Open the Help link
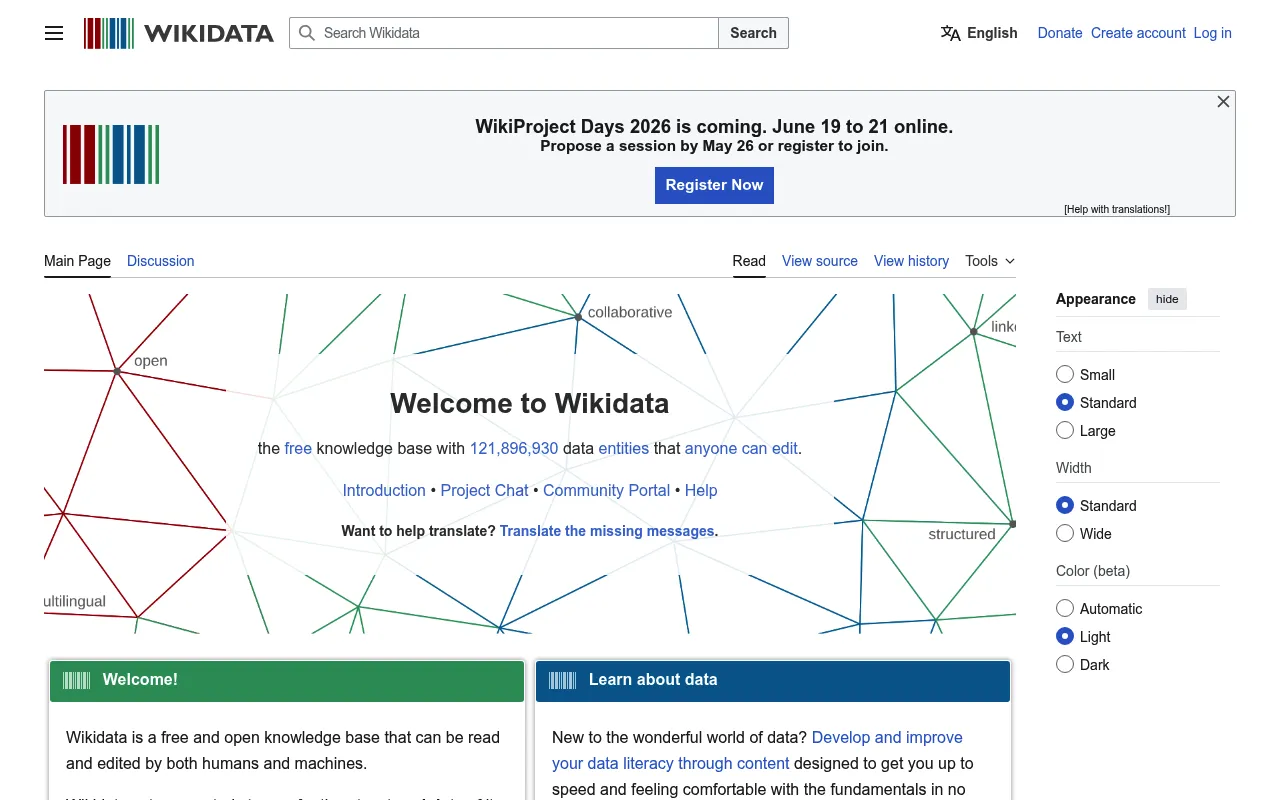Image resolution: width=1280 pixels, height=800 pixels. (x=701, y=490)
